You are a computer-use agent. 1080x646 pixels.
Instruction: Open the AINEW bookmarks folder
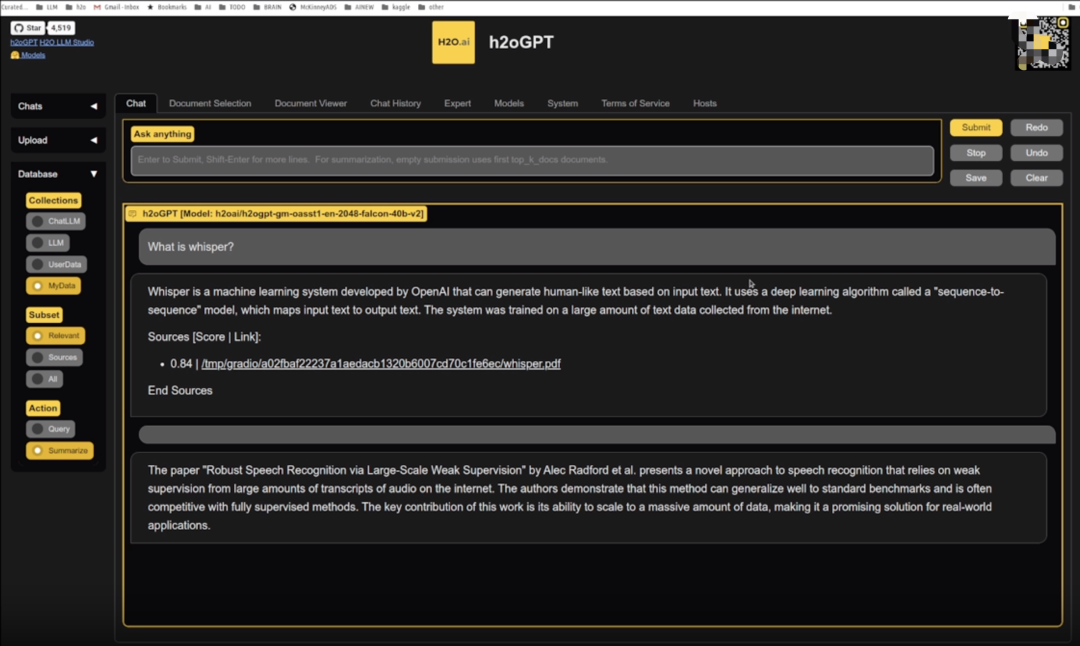click(360, 7)
